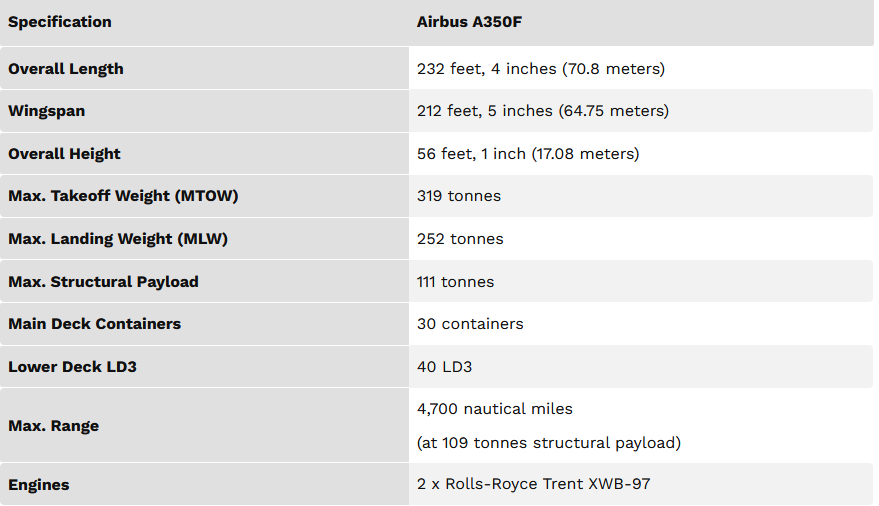This screenshot has height=506, width=879.
Task: Select the Overall Length row label
Action: coord(66,69)
